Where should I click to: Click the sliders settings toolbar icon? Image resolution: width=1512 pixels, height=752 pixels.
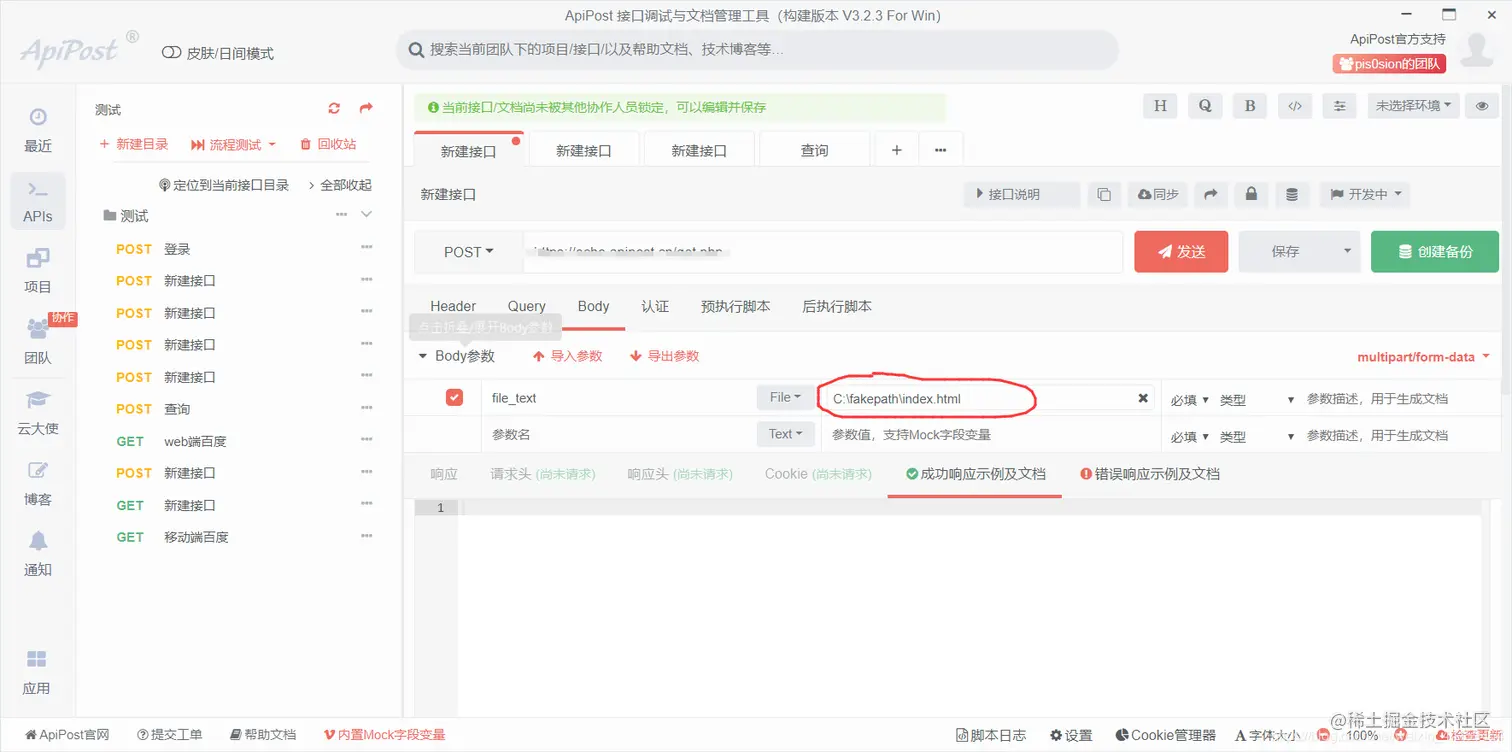click(x=1340, y=106)
